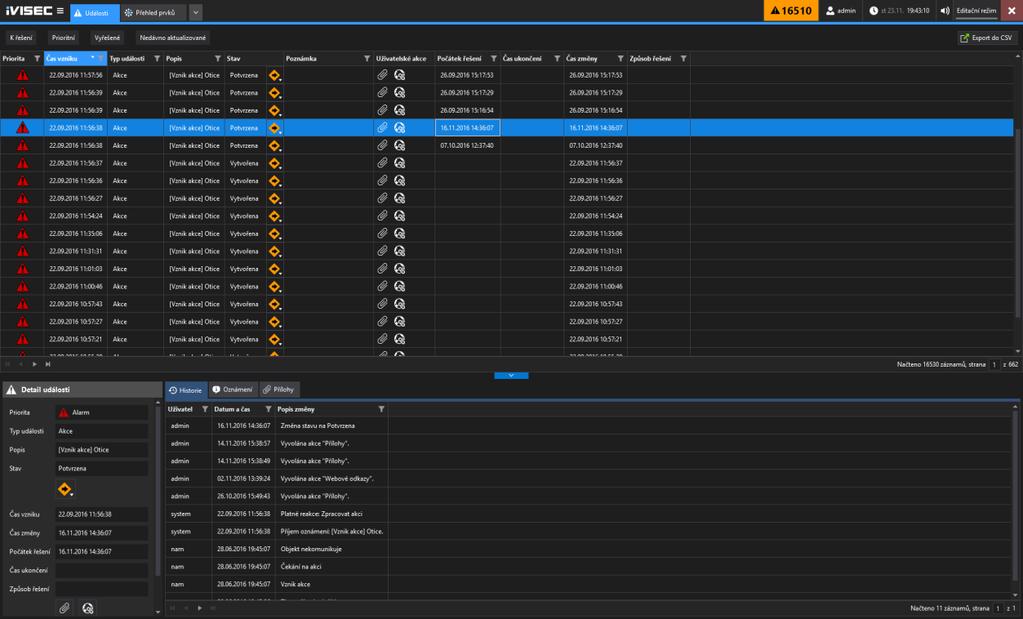Screen dimensions: 1023x619
Task: Open filter for Čas změny column
Action: (620, 59)
